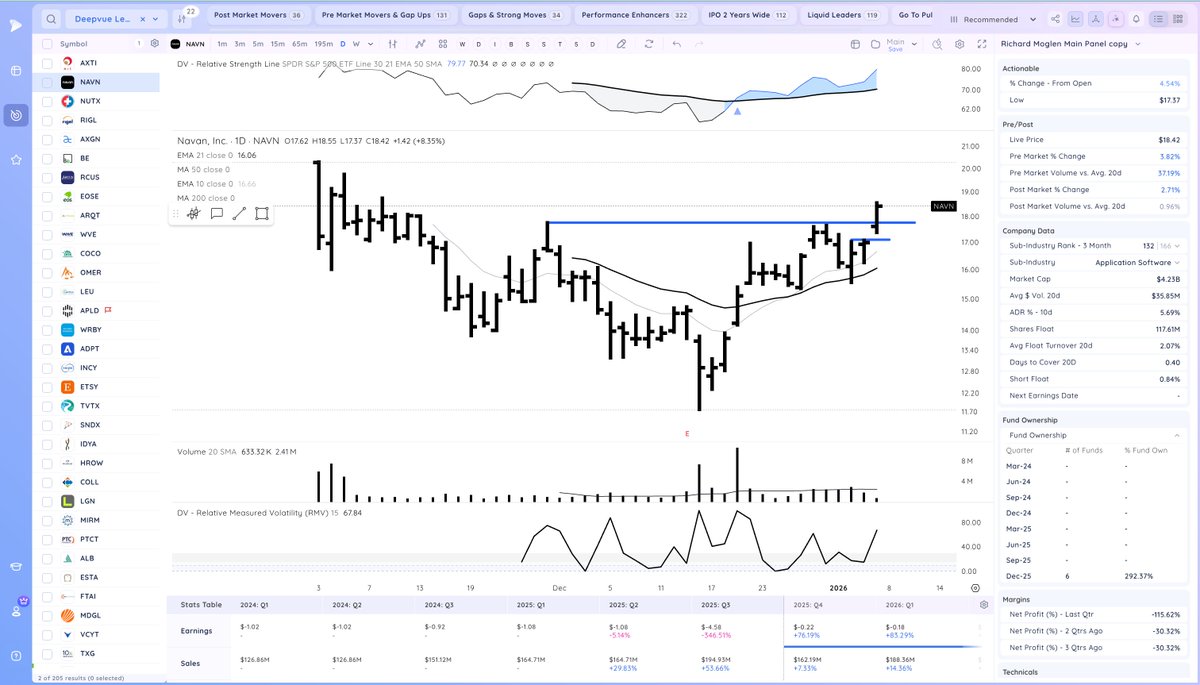Click the red E earnings marker on chart
Image resolution: width=1200 pixels, height=685 pixels.
tap(687, 433)
